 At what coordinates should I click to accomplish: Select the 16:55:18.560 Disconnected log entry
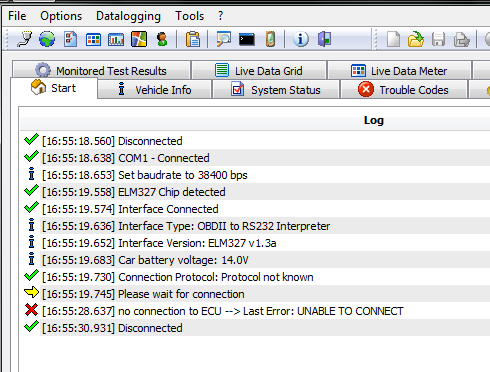pyautogui.click(x=255, y=141)
